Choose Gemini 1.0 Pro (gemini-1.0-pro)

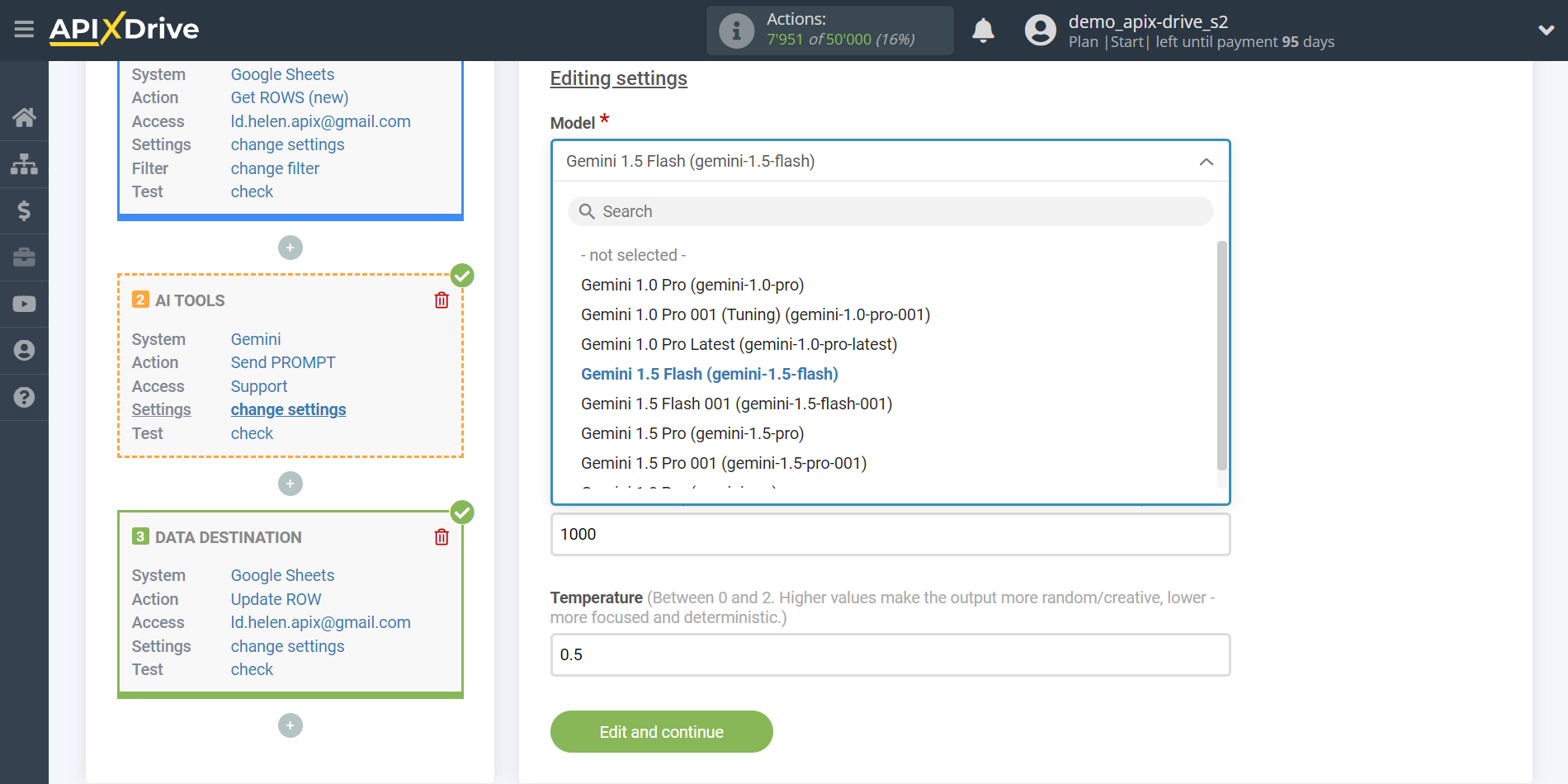pos(692,285)
